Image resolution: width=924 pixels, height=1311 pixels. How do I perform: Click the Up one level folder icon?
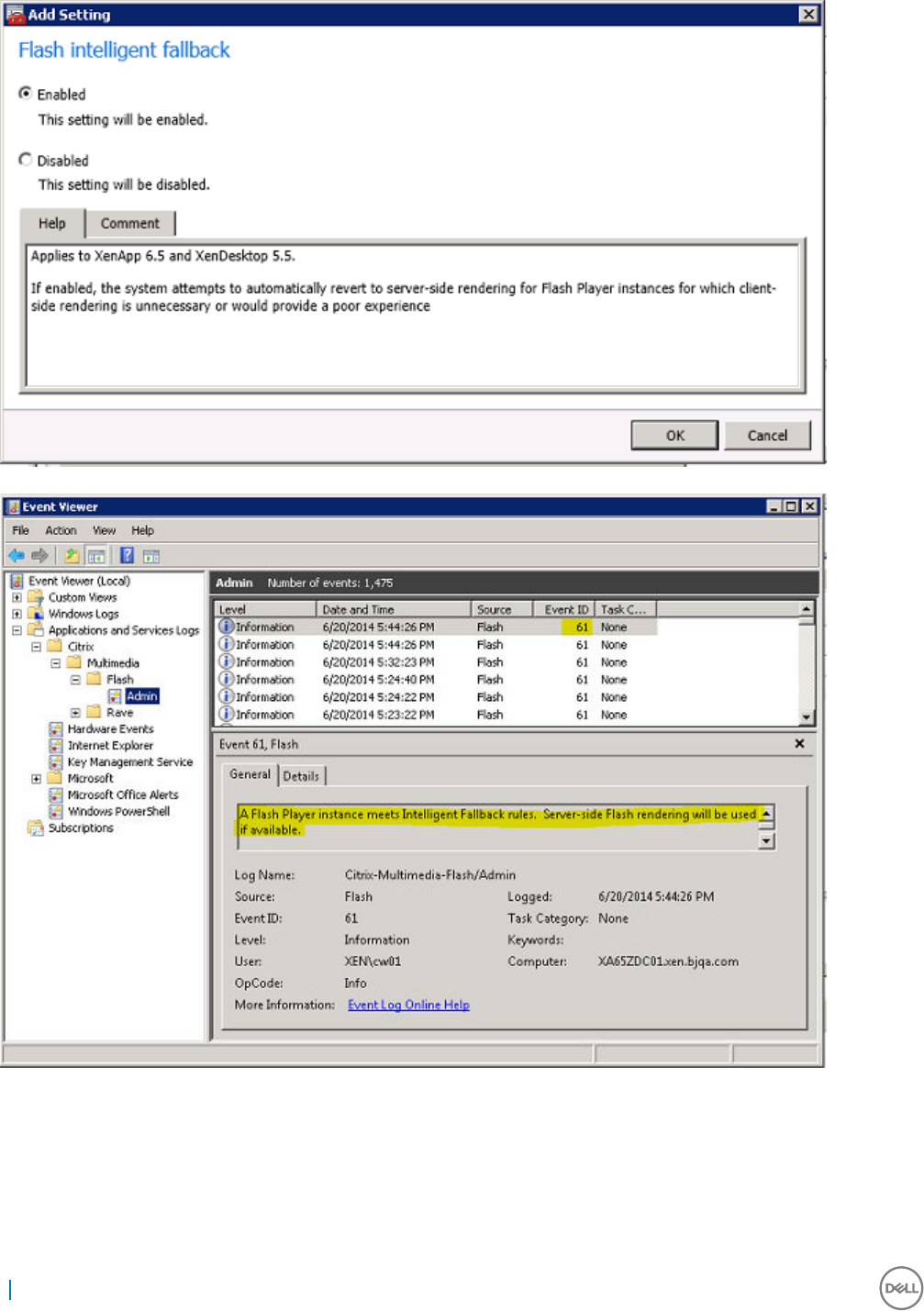[72, 555]
